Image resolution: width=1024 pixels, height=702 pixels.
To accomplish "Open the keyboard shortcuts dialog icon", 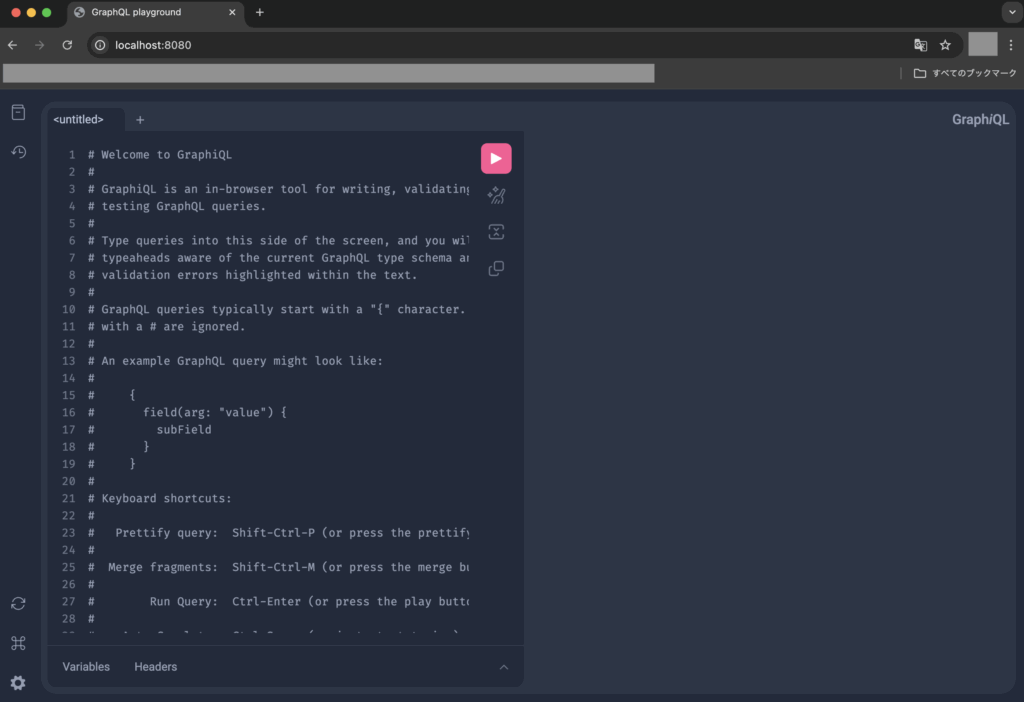I will 18,643.
